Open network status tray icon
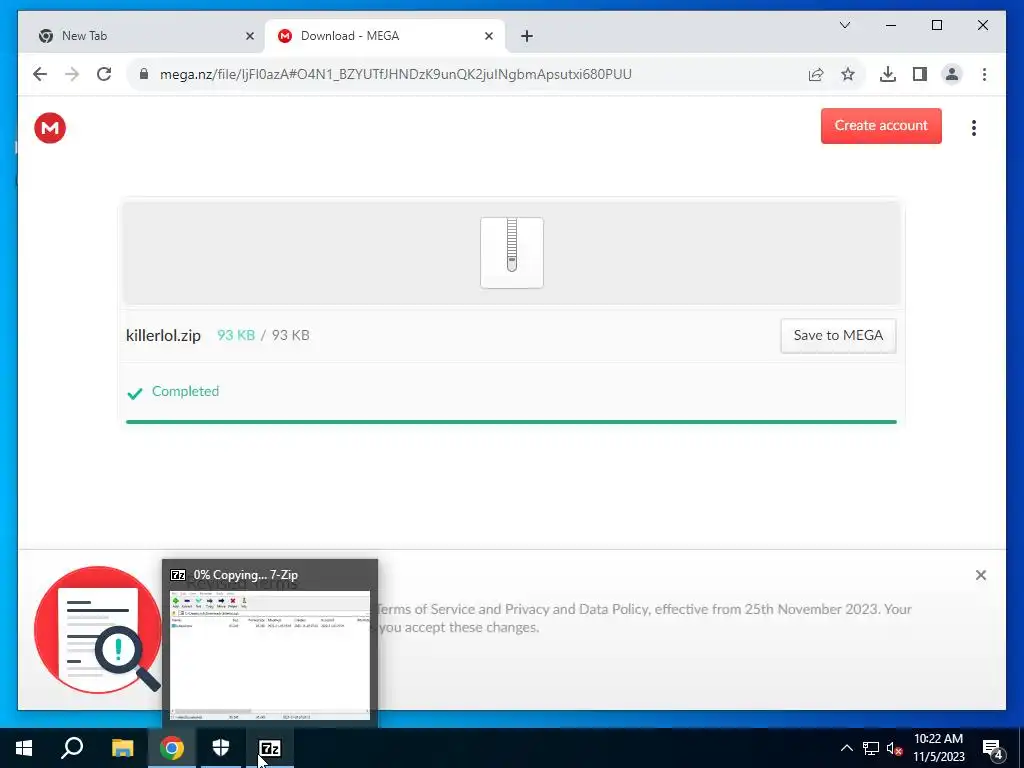 871,748
